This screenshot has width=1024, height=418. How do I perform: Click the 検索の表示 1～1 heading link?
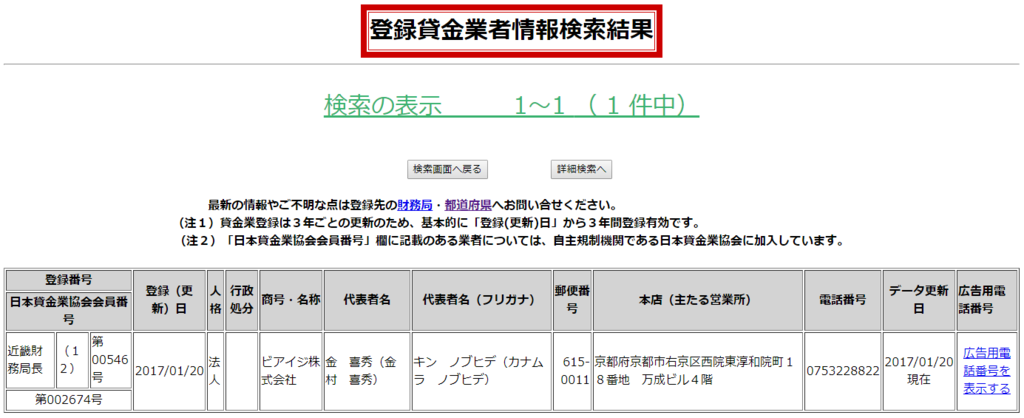click(511, 105)
